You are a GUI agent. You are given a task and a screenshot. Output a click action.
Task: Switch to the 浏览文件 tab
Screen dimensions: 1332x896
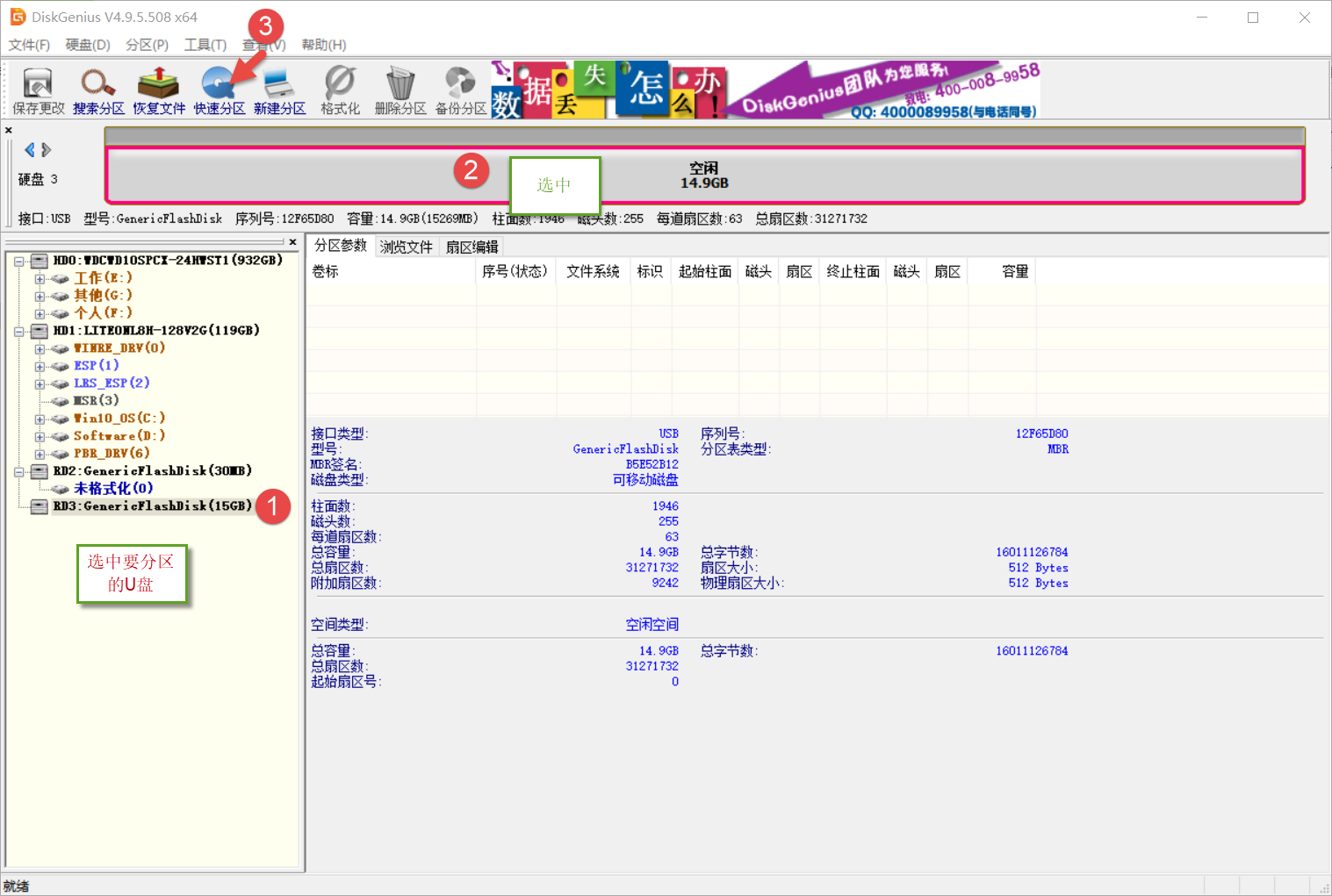tap(407, 247)
